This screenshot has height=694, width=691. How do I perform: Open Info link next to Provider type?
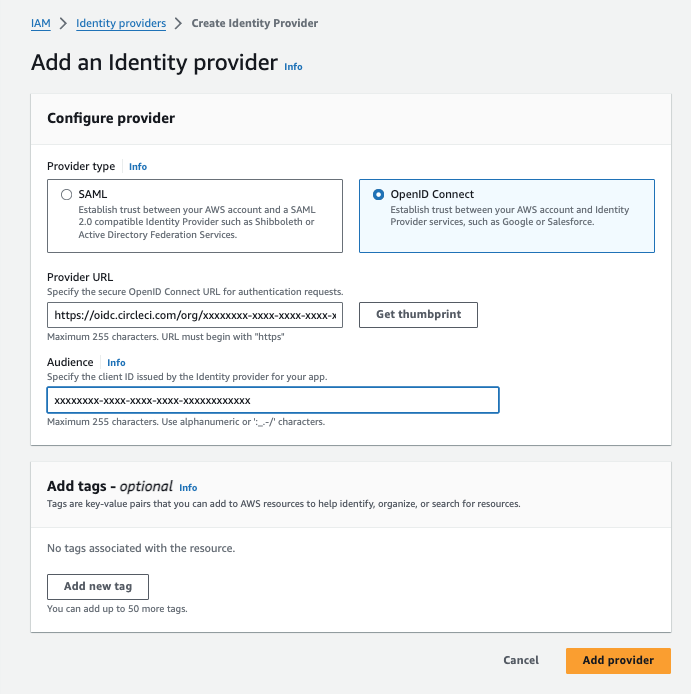138,167
